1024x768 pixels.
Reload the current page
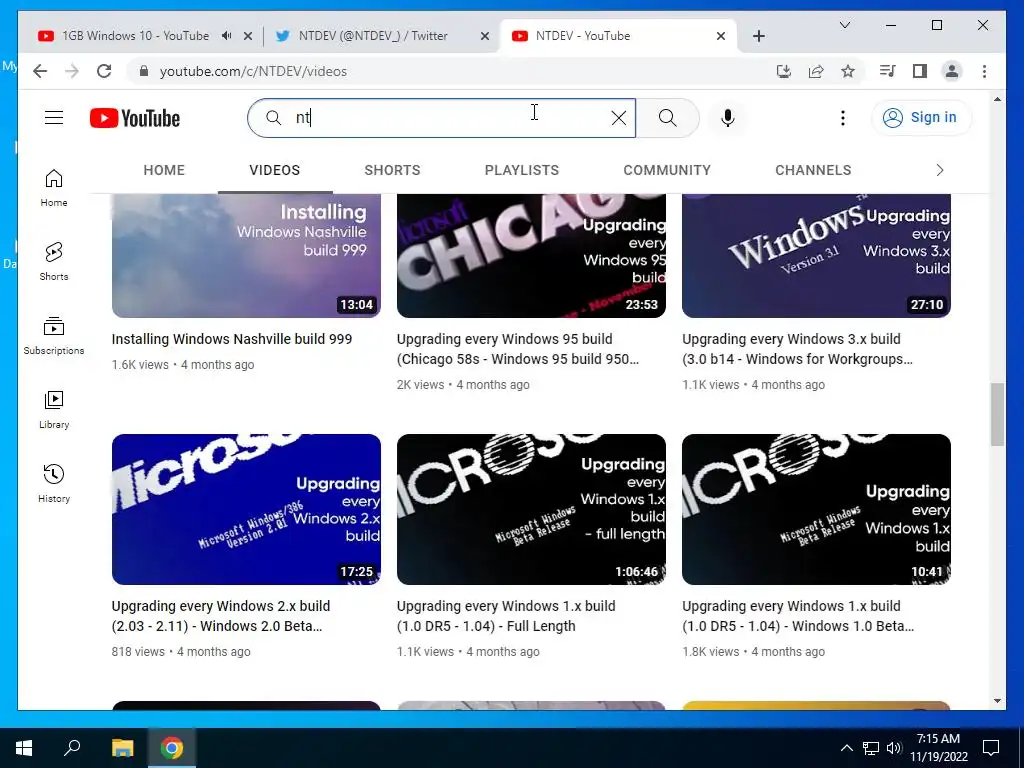pyautogui.click(x=104, y=71)
